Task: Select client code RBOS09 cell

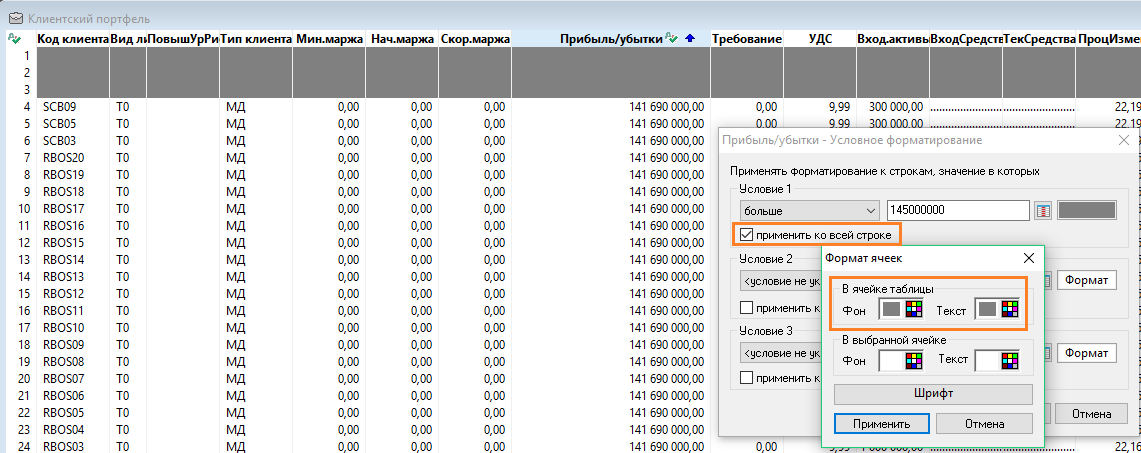Action: tap(73, 344)
